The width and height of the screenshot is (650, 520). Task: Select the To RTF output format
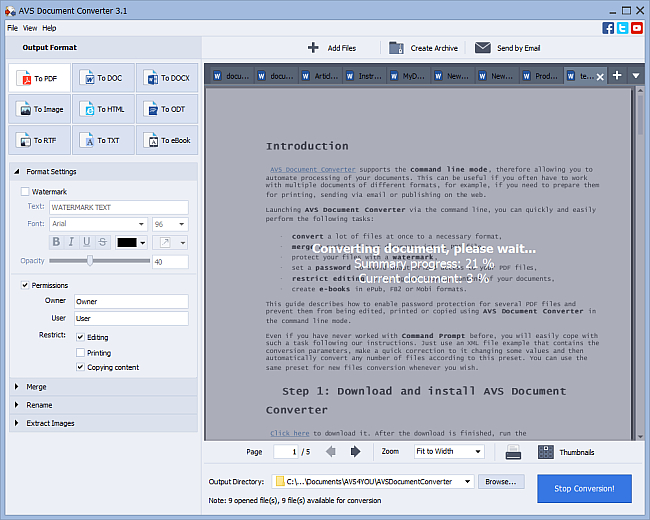(x=39, y=140)
